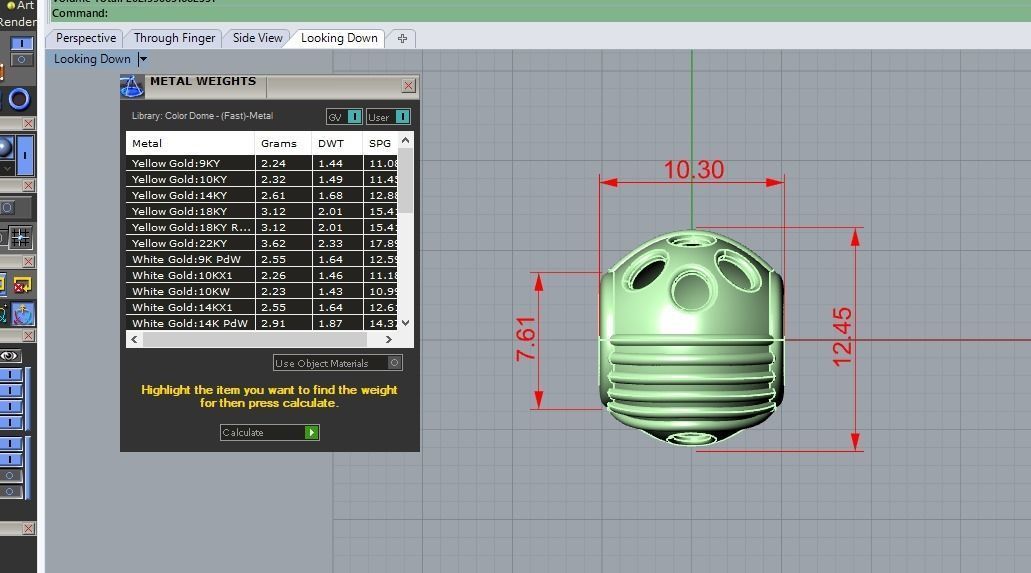Viewport: 1031px width, 573px height.
Task: Click the metal list scroll-right arrow
Action: coord(389,339)
